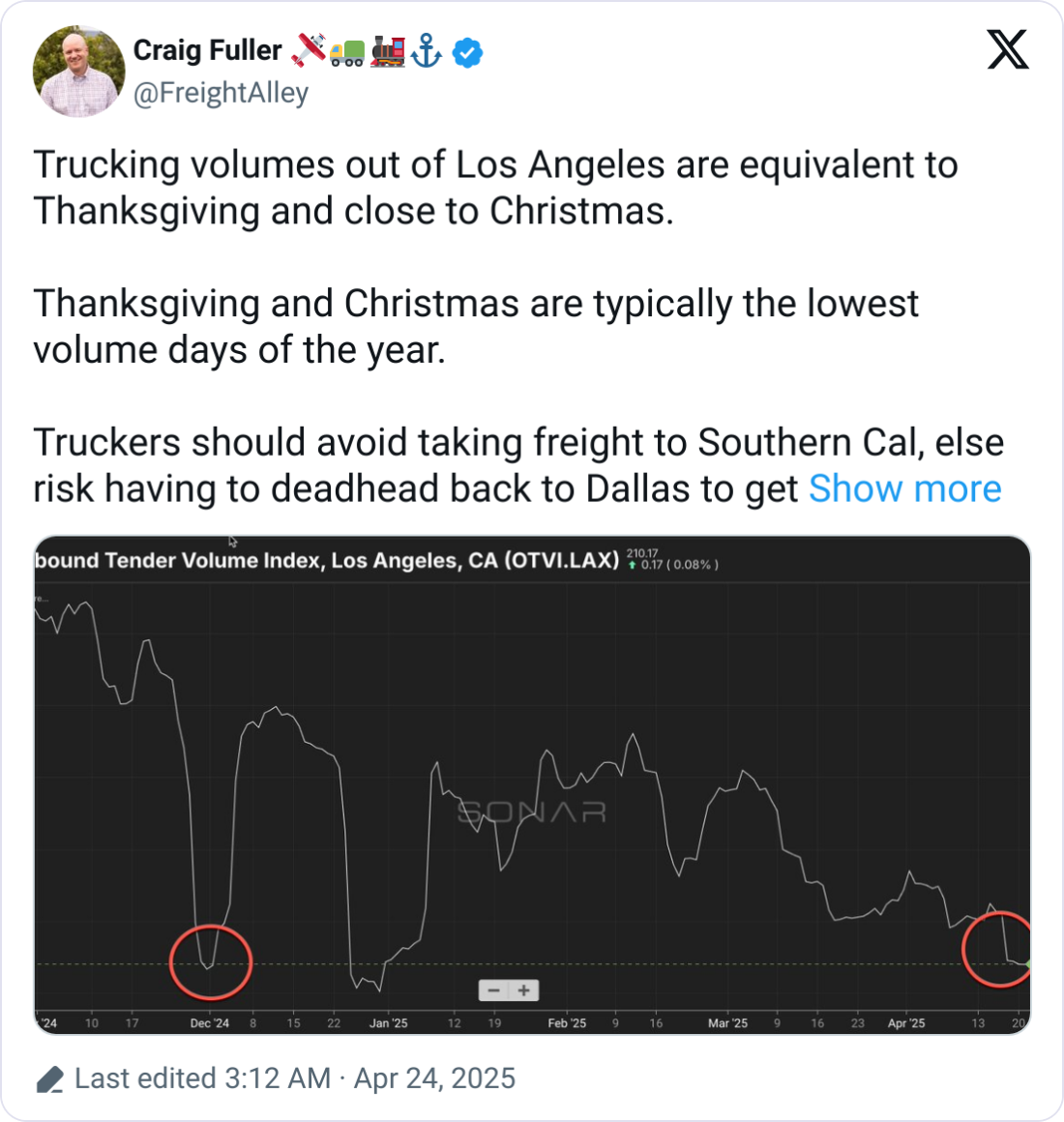This screenshot has width=1064, height=1122.
Task: Visit the @FreightAlley handle
Action: pyautogui.click(x=221, y=93)
